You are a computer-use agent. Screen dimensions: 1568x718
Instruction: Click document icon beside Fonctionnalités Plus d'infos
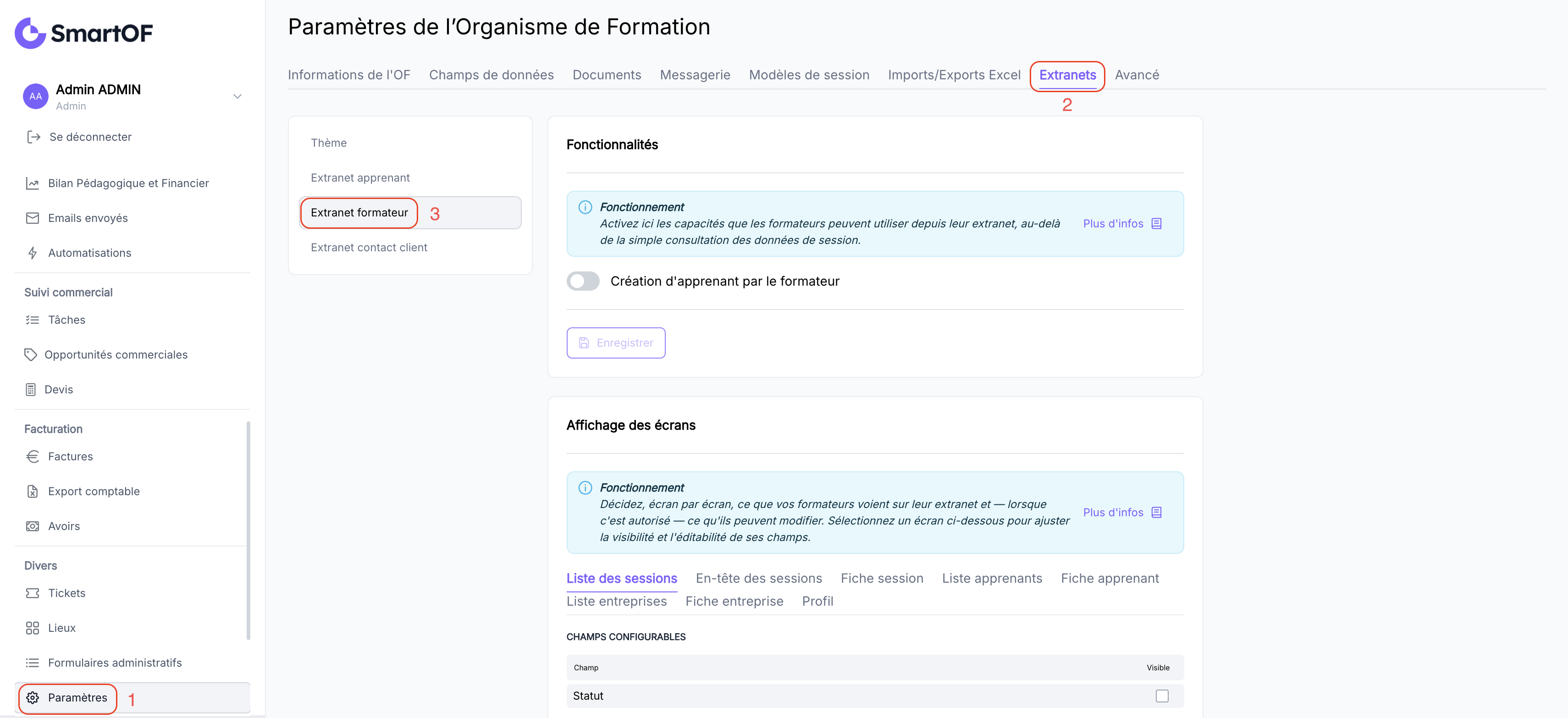pos(1157,224)
